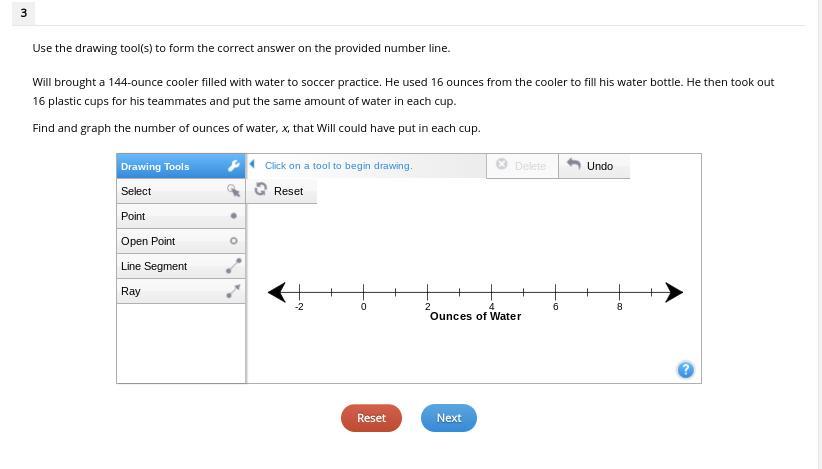Click the Line Segment tool icon

(x=233, y=266)
